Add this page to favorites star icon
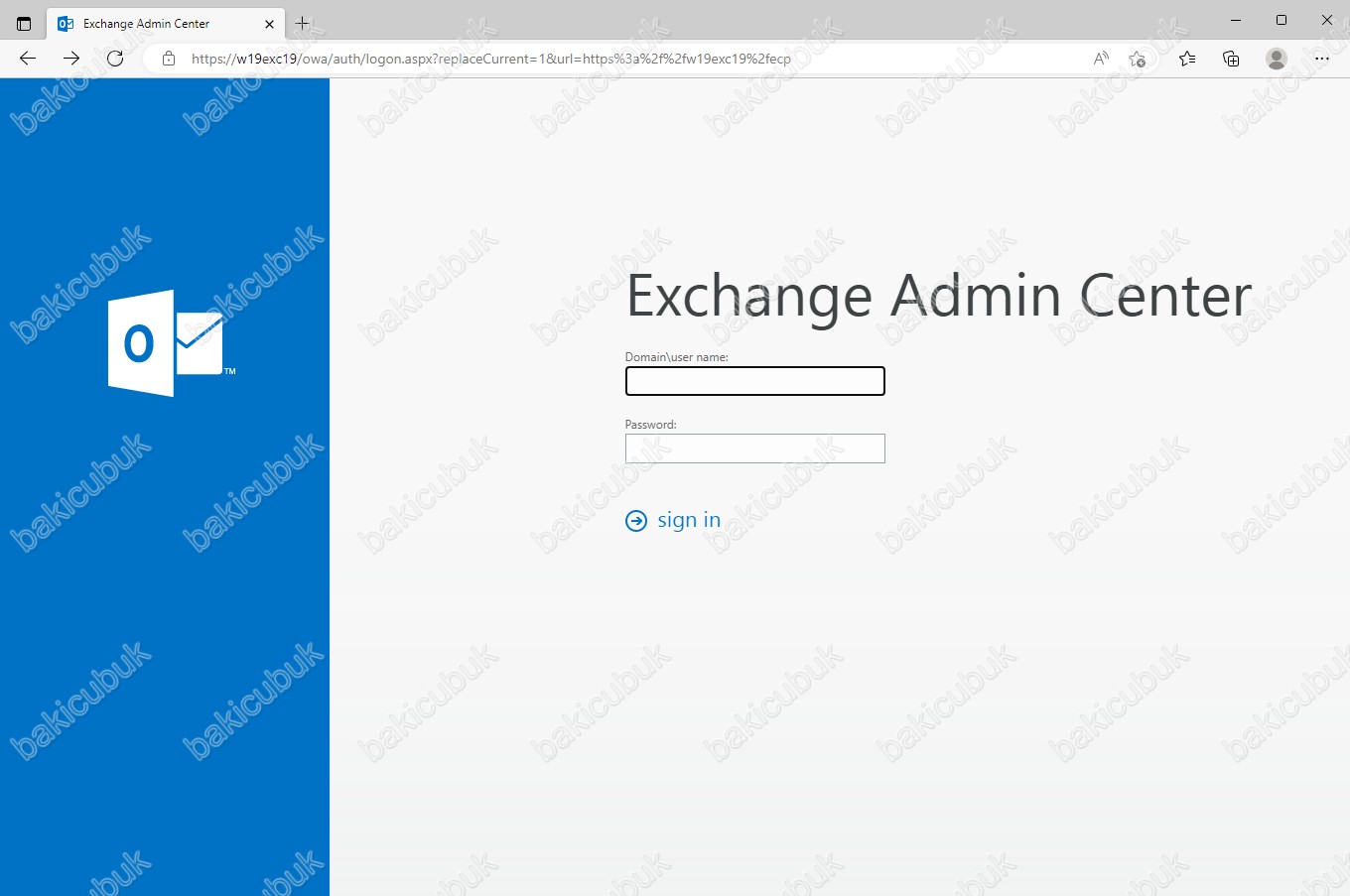Viewport: 1350px width, 896px height. (x=1138, y=59)
